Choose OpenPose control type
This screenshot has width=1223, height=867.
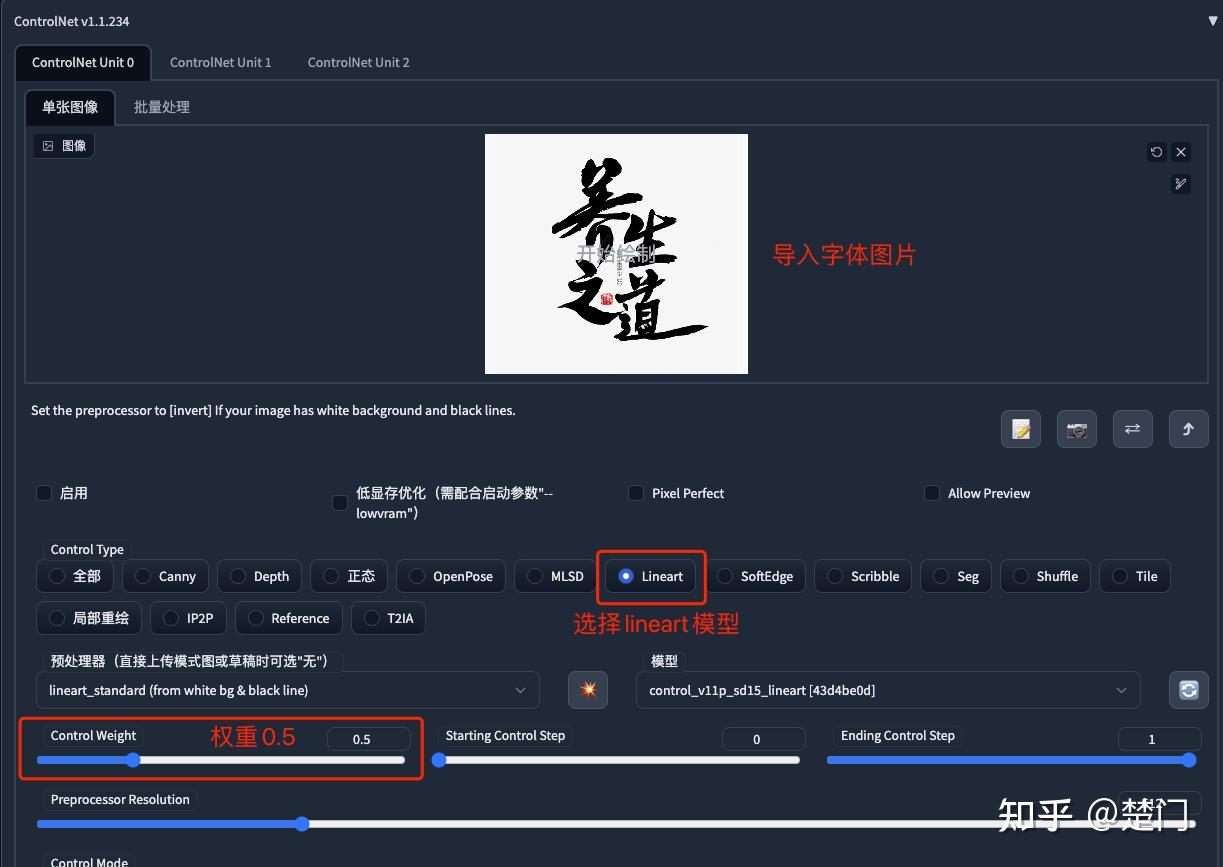point(451,576)
